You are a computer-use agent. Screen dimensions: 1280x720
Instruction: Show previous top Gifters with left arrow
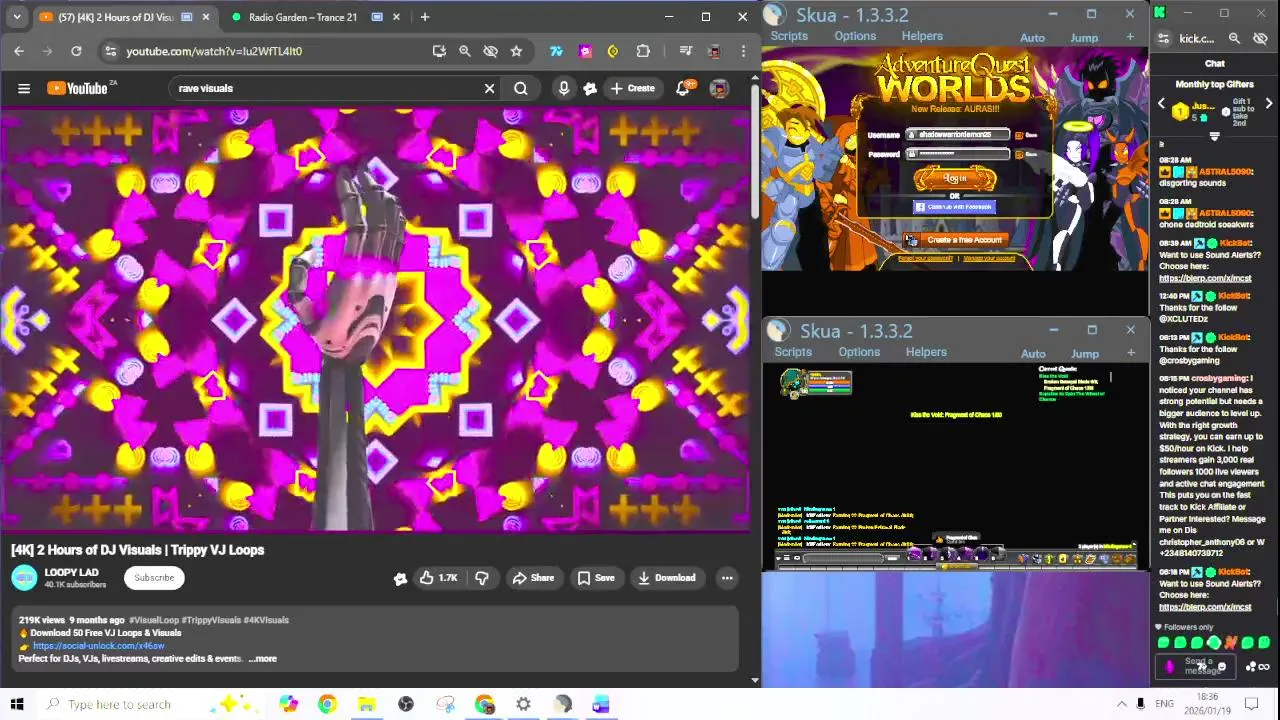(1161, 104)
